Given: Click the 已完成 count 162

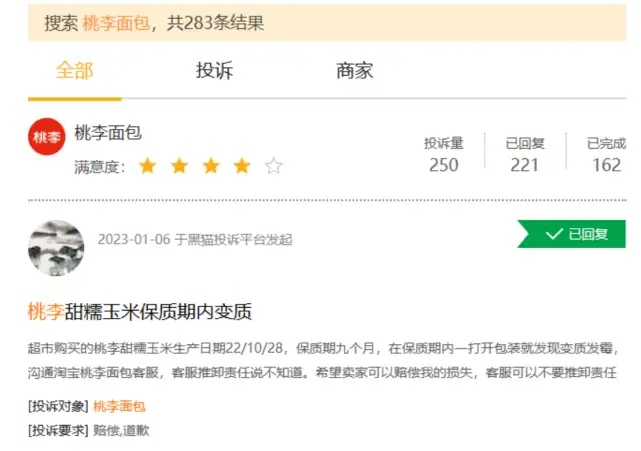Looking at the screenshot, I should click(x=607, y=165).
